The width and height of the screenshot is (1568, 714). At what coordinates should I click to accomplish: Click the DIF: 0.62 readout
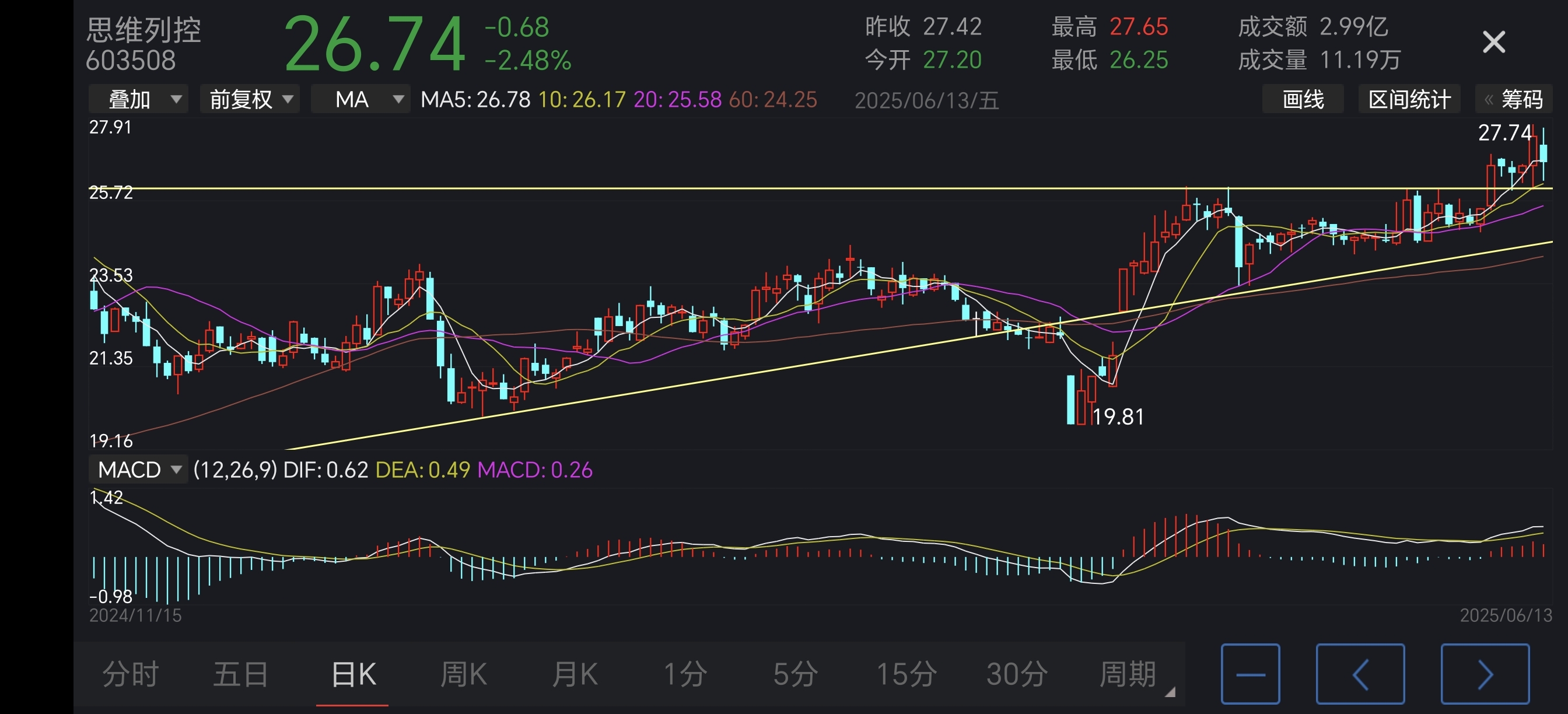tap(325, 470)
